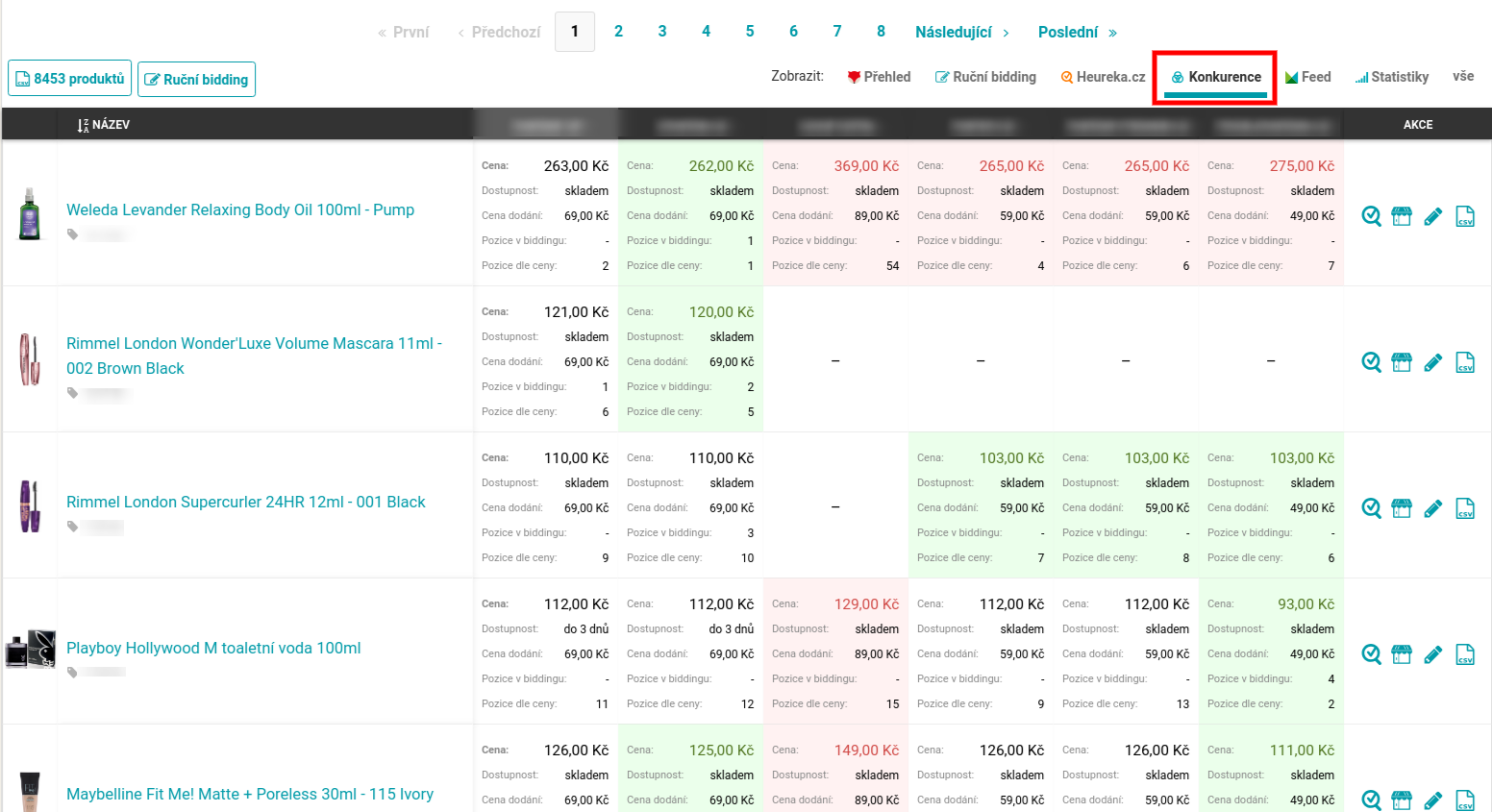Image resolution: width=1492 pixels, height=812 pixels.
Task: Show all columns with vše
Action: click(x=1462, y=77)
